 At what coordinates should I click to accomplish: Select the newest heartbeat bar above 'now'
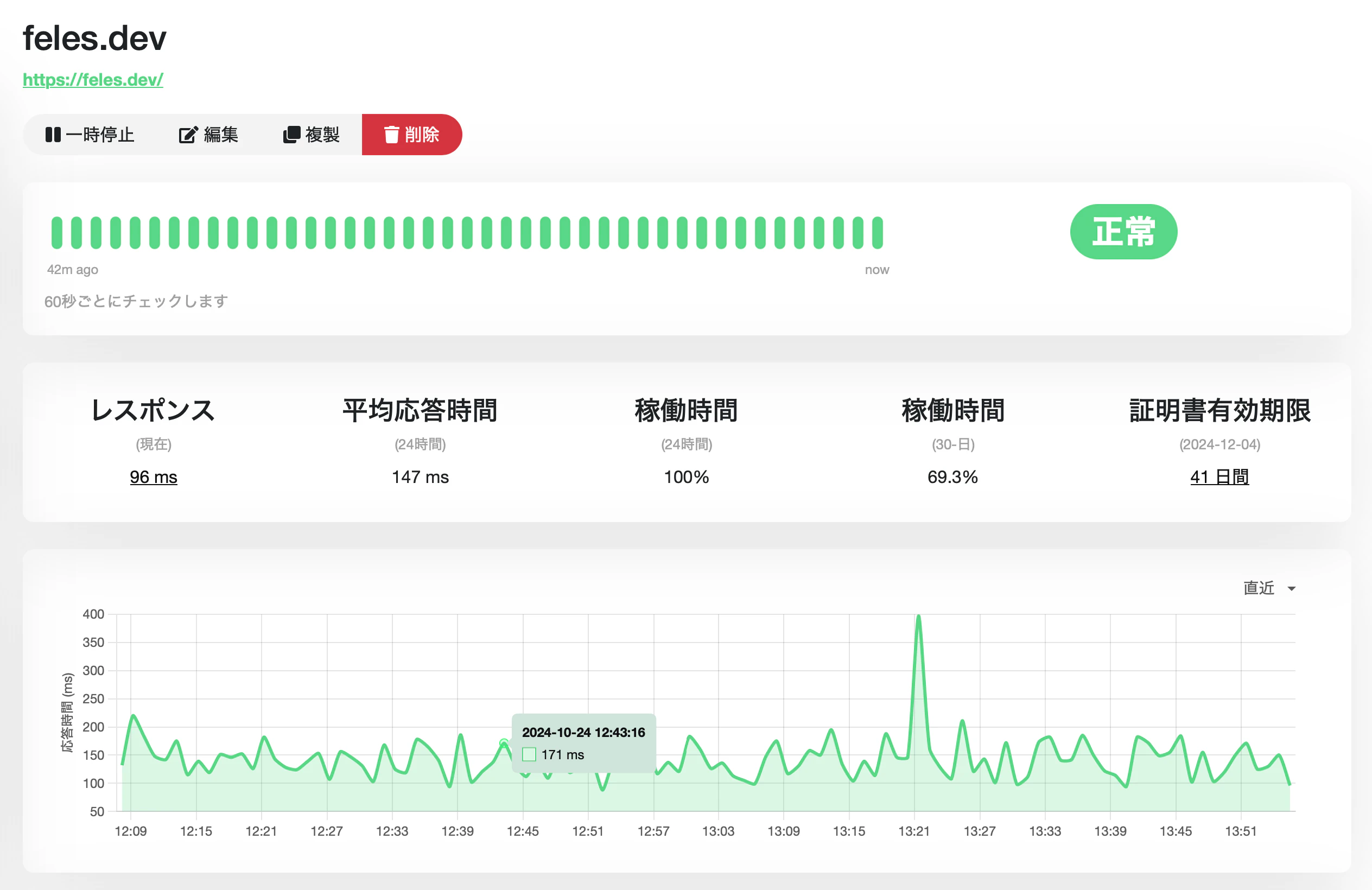pyautogui.click(x=878, y=233)
